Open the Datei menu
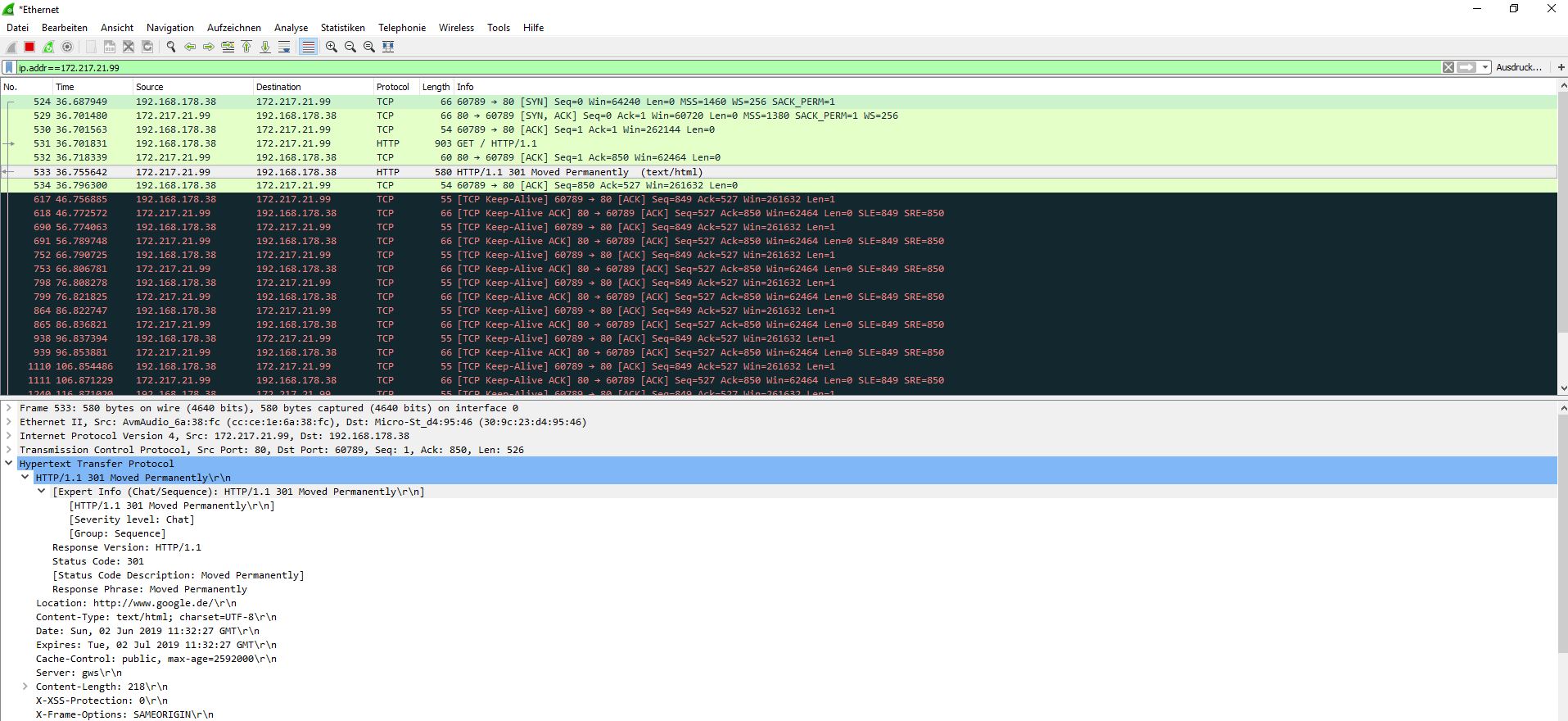Image resolution: width=1568 pixels, height=721 pixels. coord(17,28)
